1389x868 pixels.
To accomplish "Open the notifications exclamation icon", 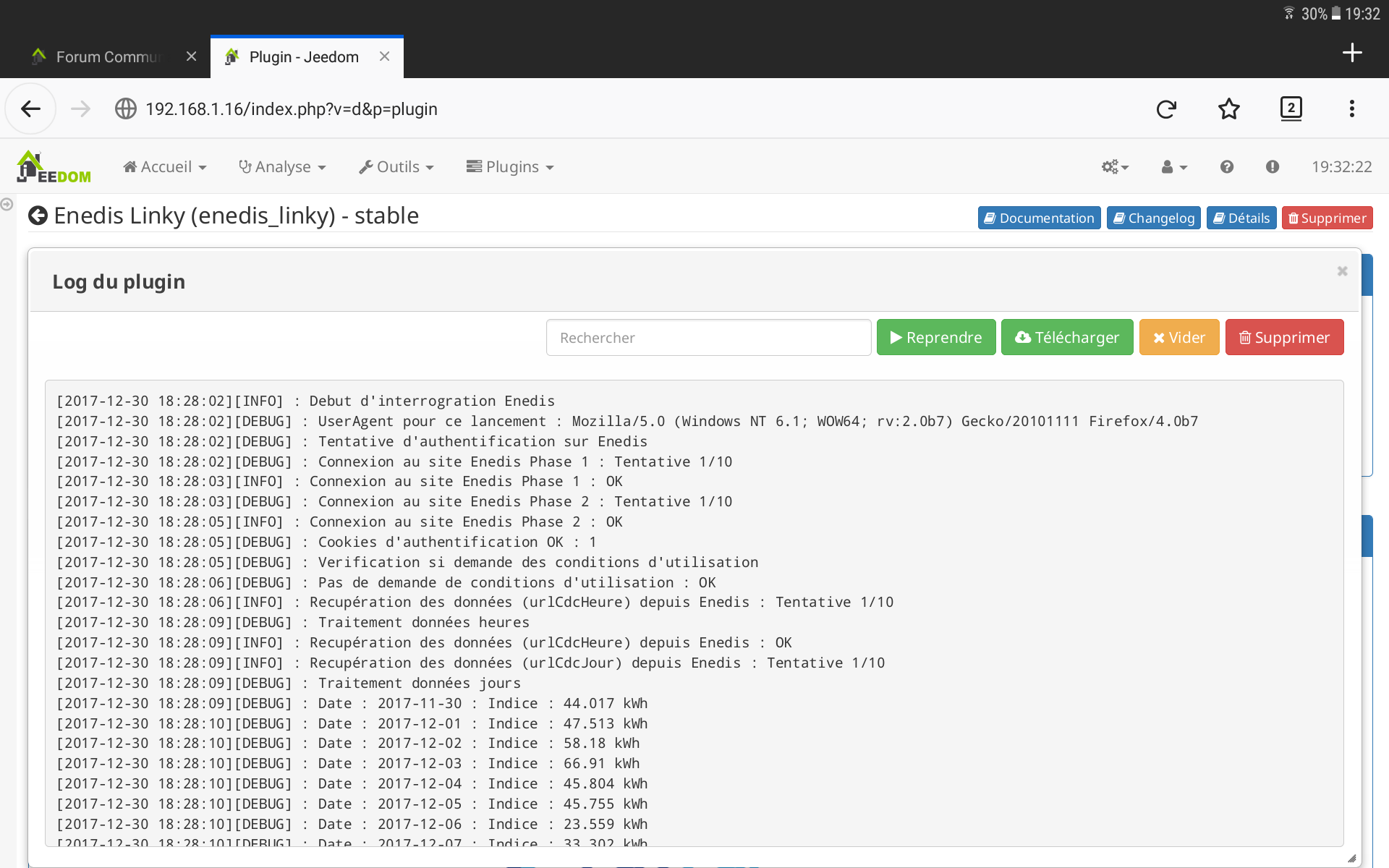I will pos(1273,167).
